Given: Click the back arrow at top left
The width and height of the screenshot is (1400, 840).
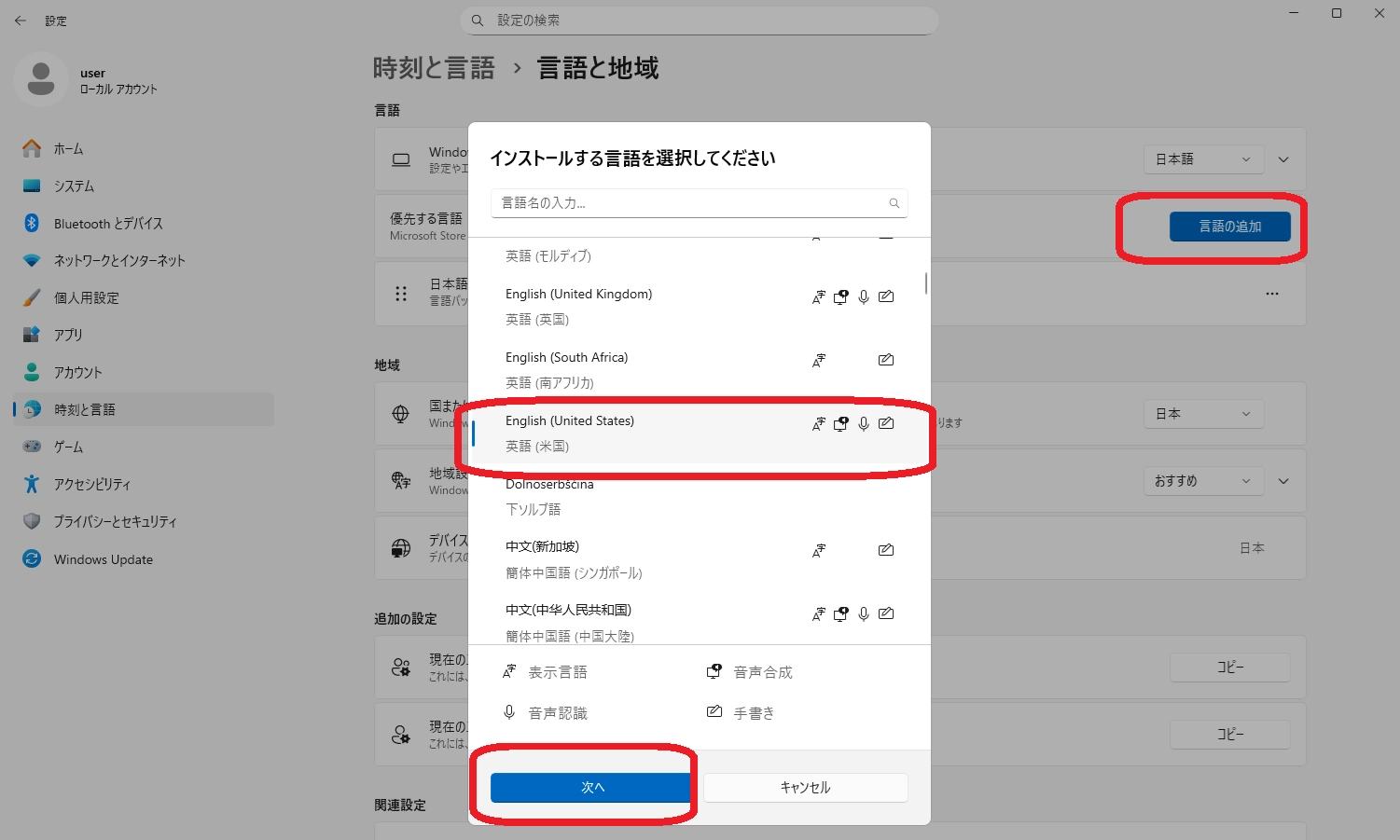Looking at the screenshot, I should pyautogui.click(x=20, y=20).
